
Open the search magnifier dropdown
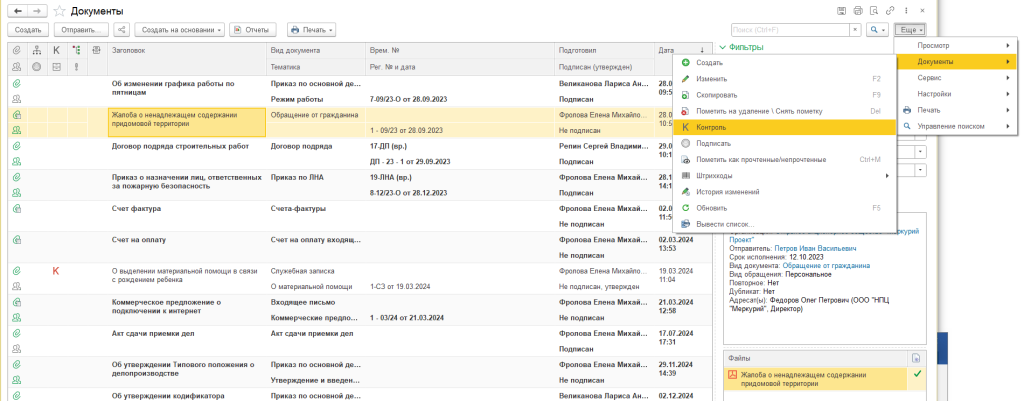(x=878, y=30)
